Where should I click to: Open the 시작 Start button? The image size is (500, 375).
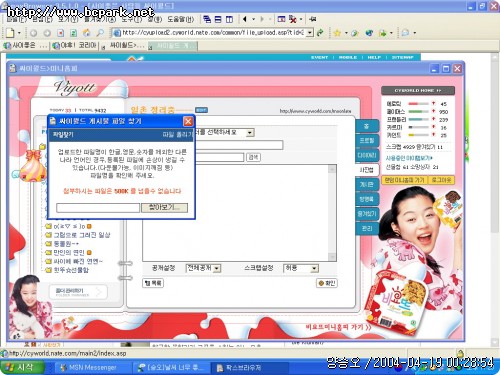pos(22,368)
